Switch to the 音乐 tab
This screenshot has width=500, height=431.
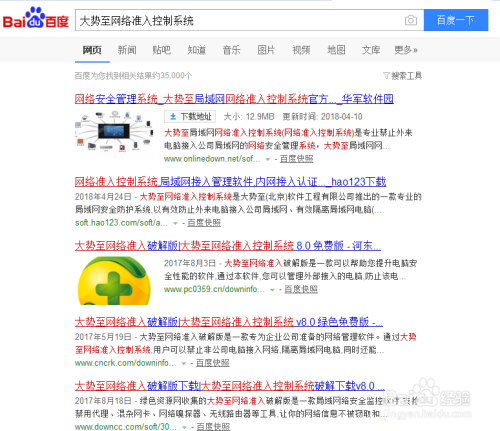[231, 50]
